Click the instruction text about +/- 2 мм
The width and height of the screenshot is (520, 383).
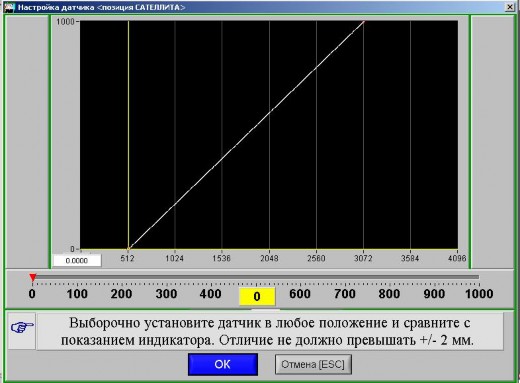(270, 332)
